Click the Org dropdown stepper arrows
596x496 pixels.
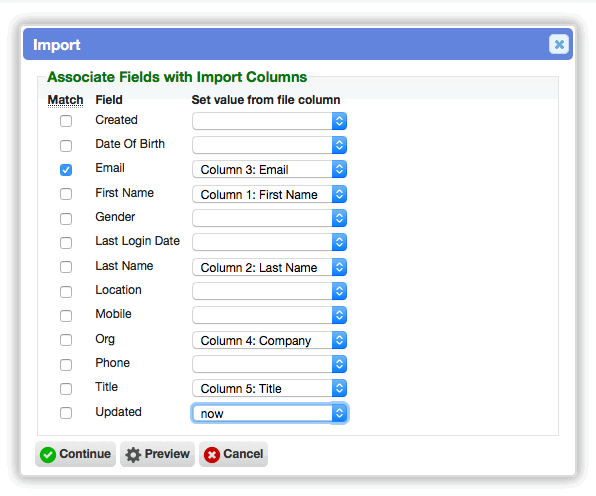339,340
